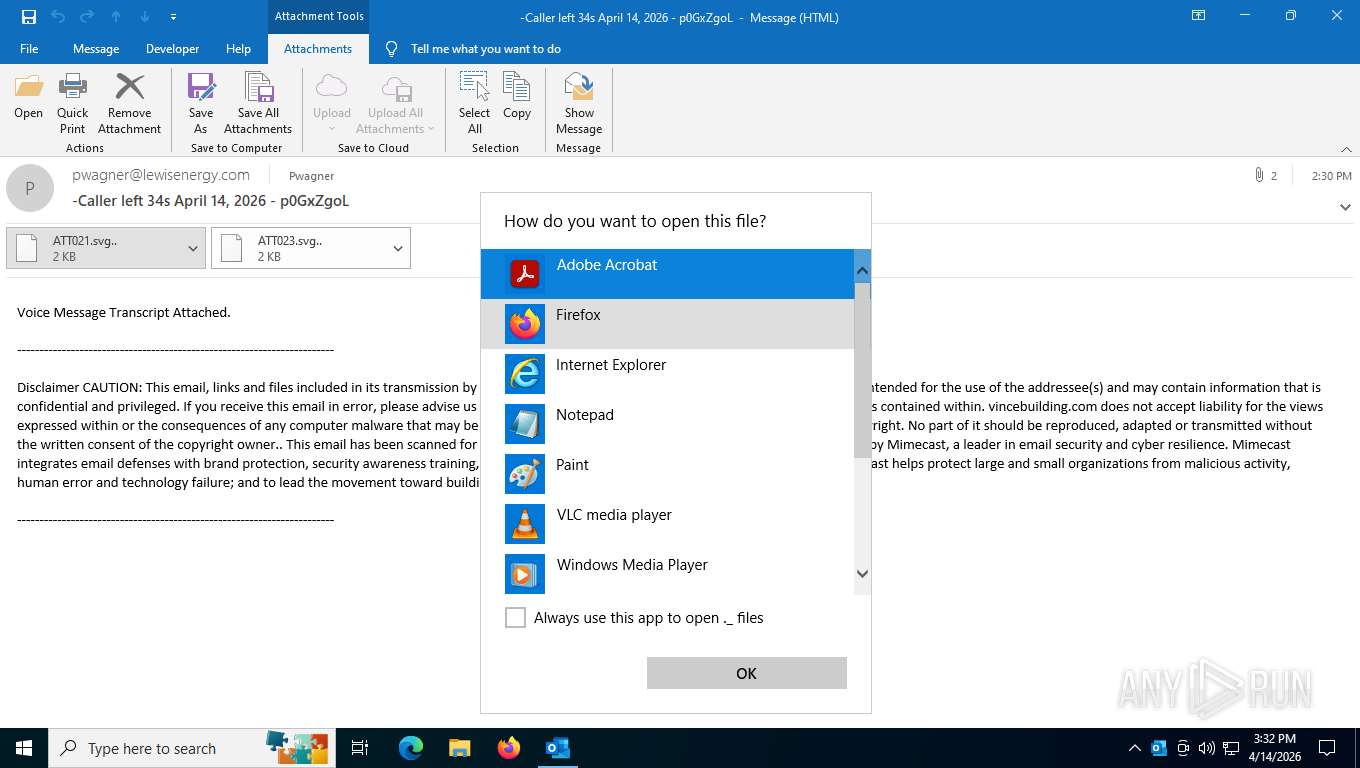The height and width of the screenshot is (768, 1360).
Task: Click the network icon in system tray
Action: click(1231, 748)
